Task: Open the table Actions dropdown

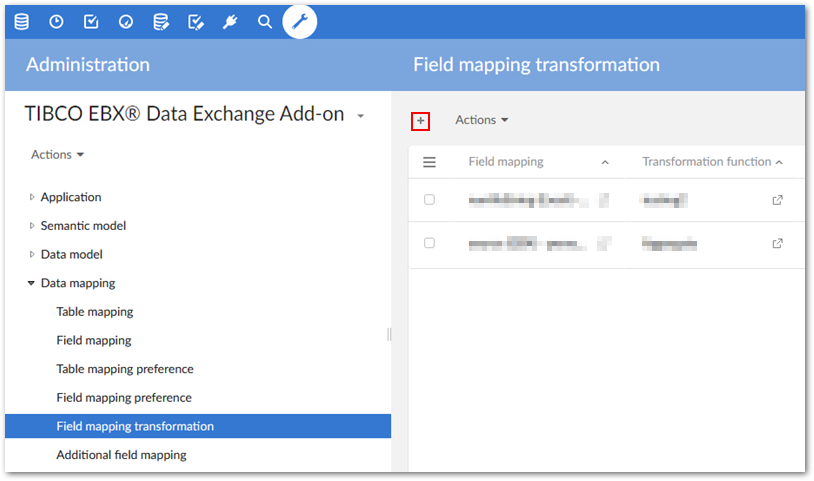Action: [482, 120]
